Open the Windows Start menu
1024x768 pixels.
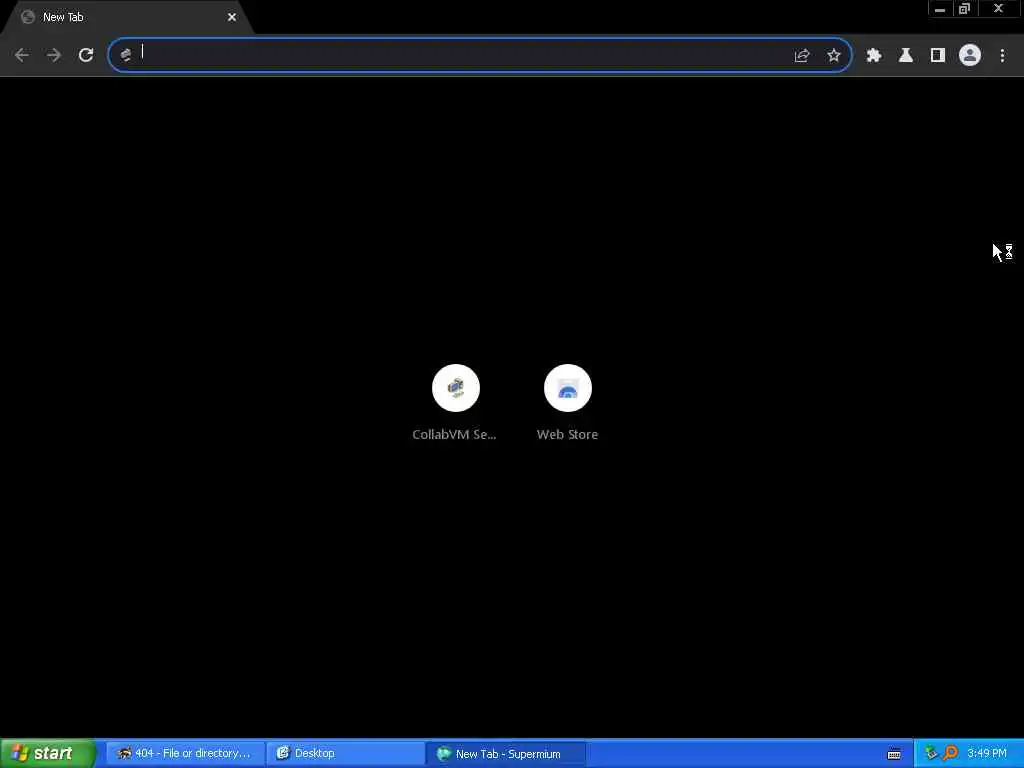[48, 753]
